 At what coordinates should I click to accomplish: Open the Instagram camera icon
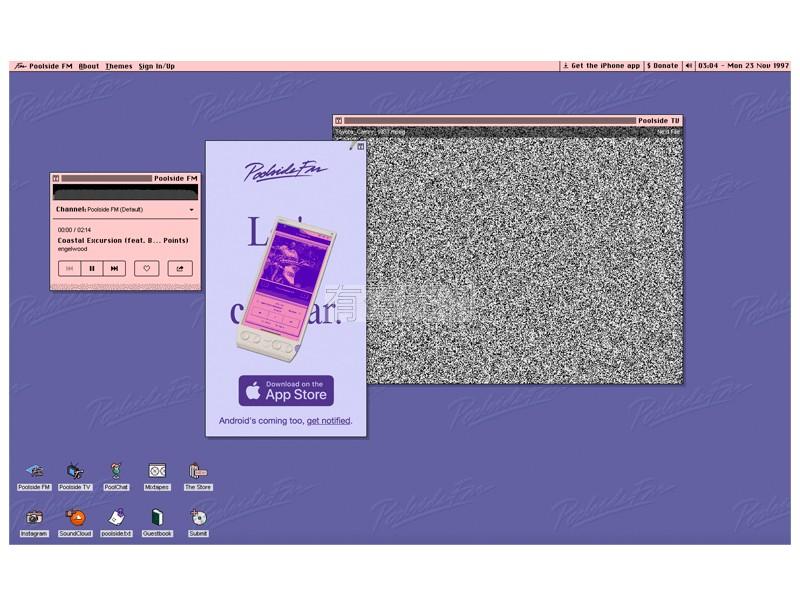point(34,518)
